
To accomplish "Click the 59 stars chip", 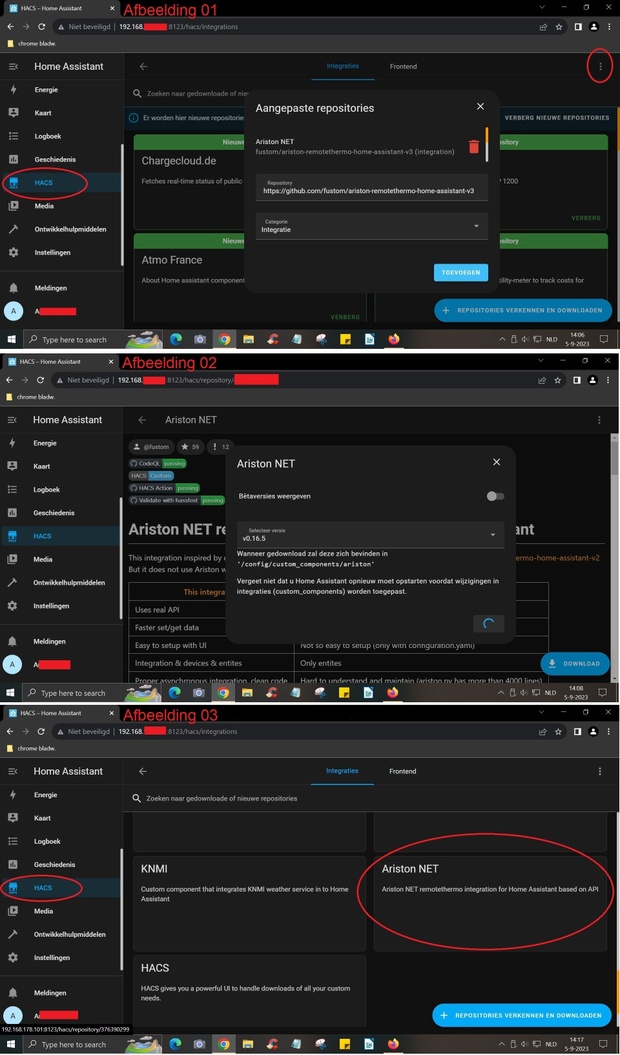I will pos(191,446).
